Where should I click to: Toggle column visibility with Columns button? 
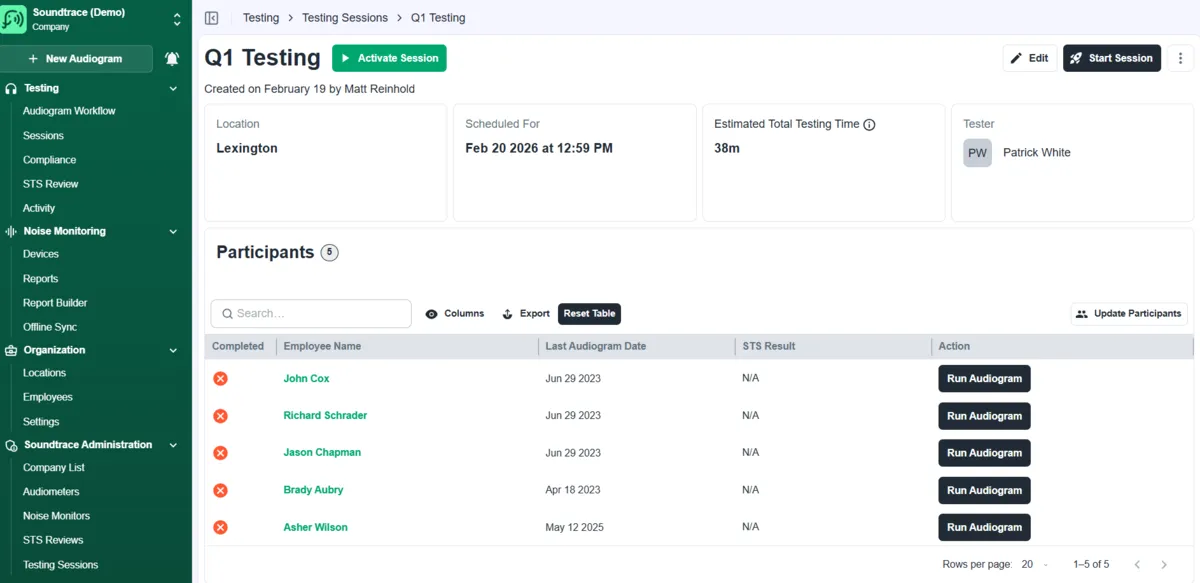pyautogui.click(x=455, y=314)
